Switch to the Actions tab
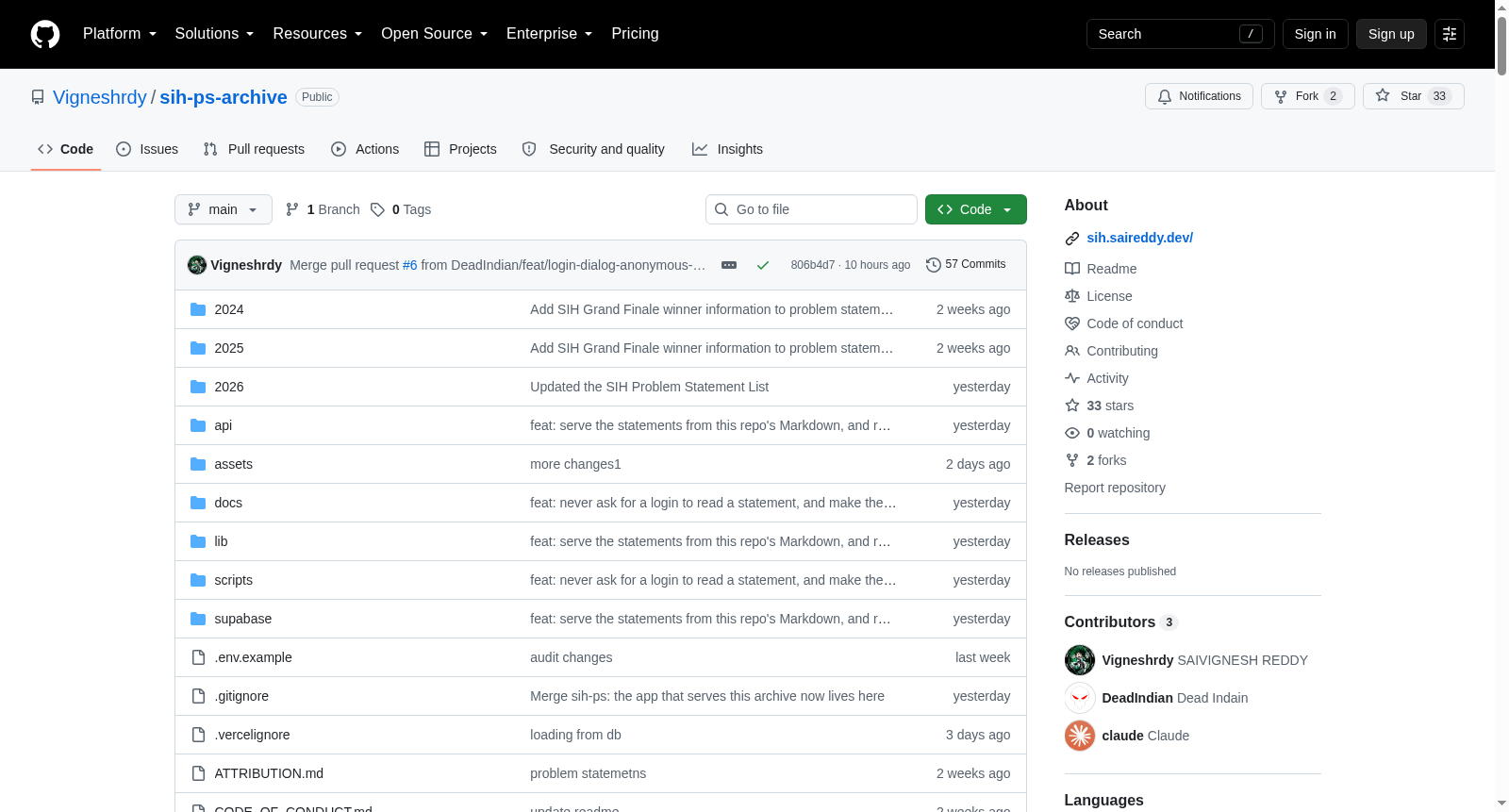This screenshot has width=1509, height=812. (365, 149)
